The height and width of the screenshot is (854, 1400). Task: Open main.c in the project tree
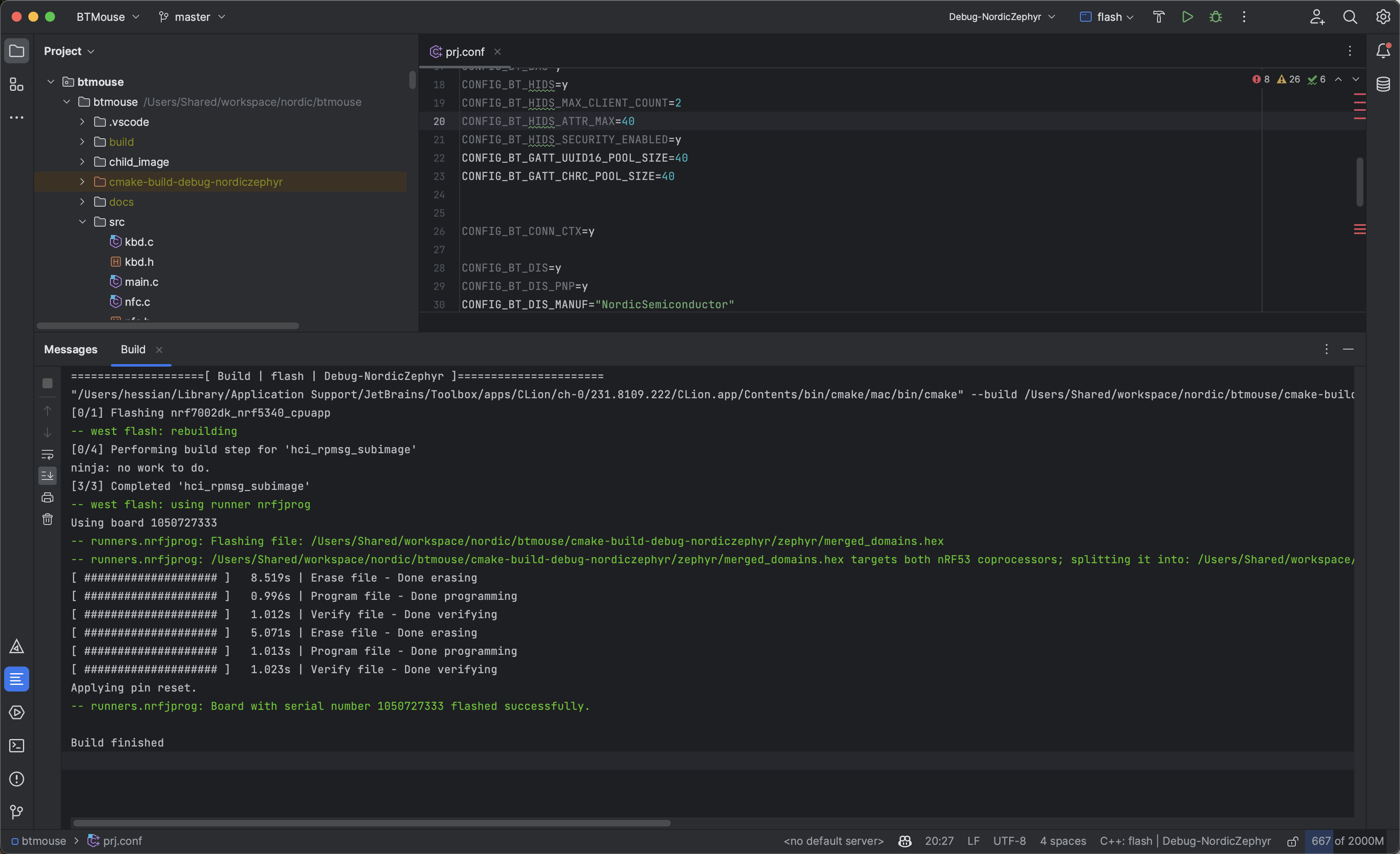coord(142,282)
